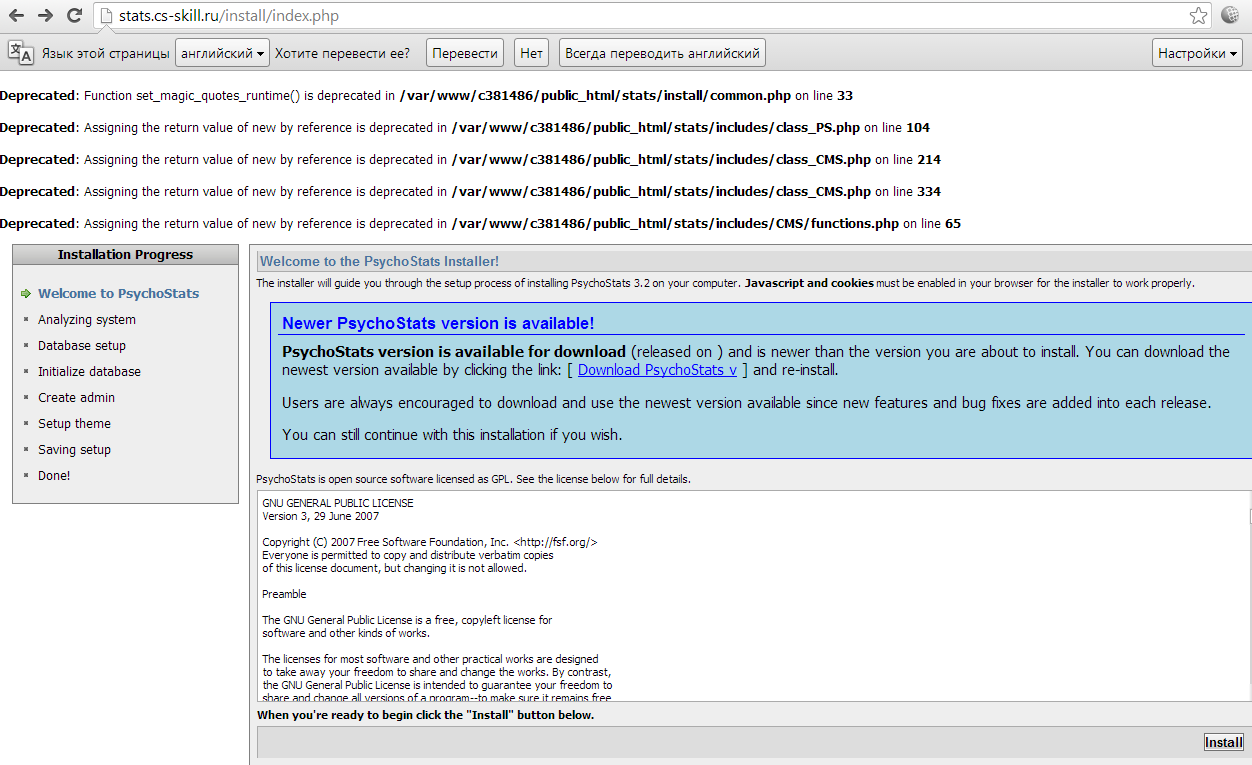Click the translate icon in the translation bar
The image size is (1252, 765).
point(20,53)
